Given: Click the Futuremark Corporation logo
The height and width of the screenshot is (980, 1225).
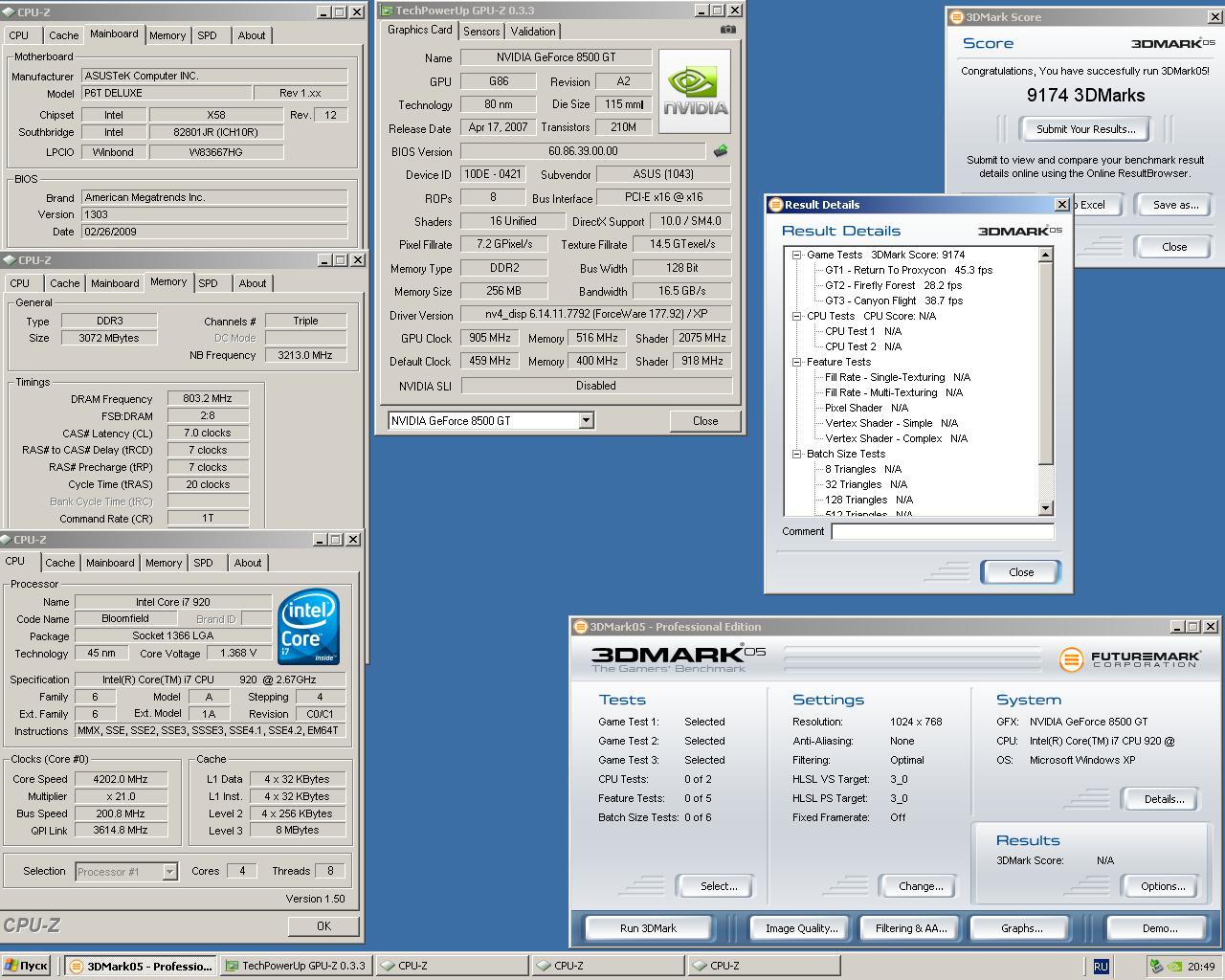Looking at the screenshot, I should click(1130, 659).
